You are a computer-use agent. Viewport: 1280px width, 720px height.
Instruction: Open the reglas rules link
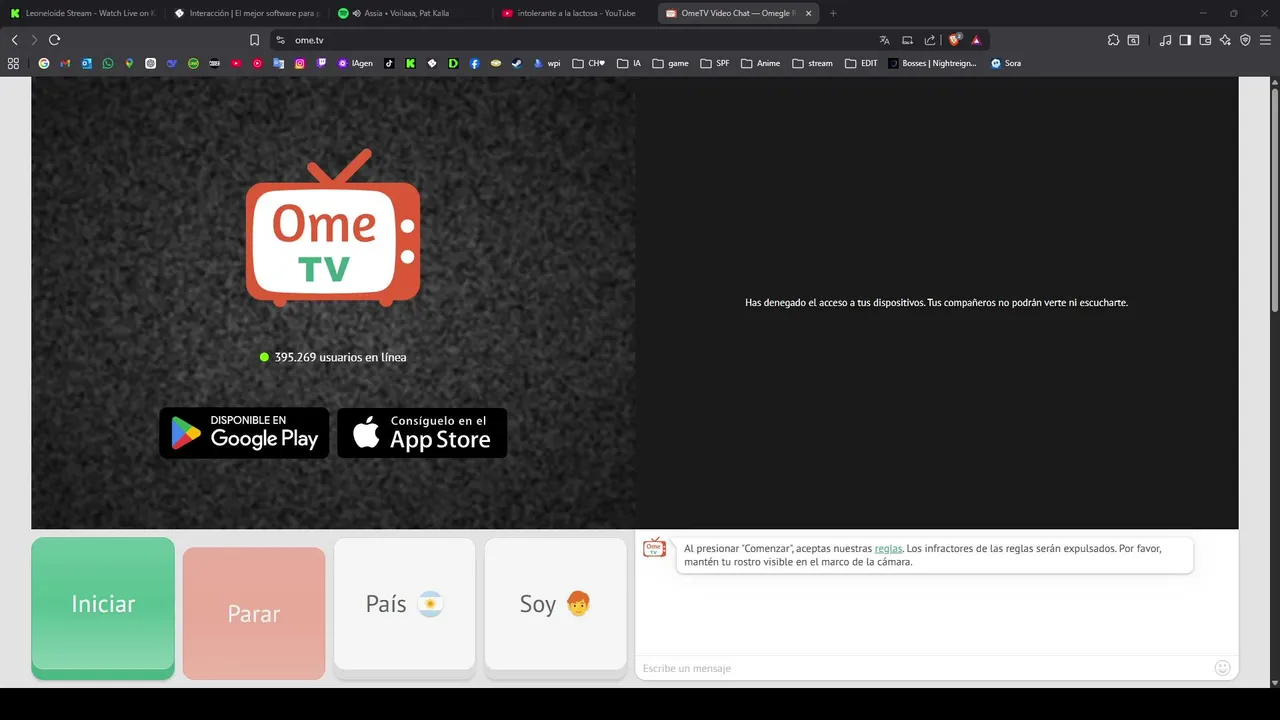(888, 548)
